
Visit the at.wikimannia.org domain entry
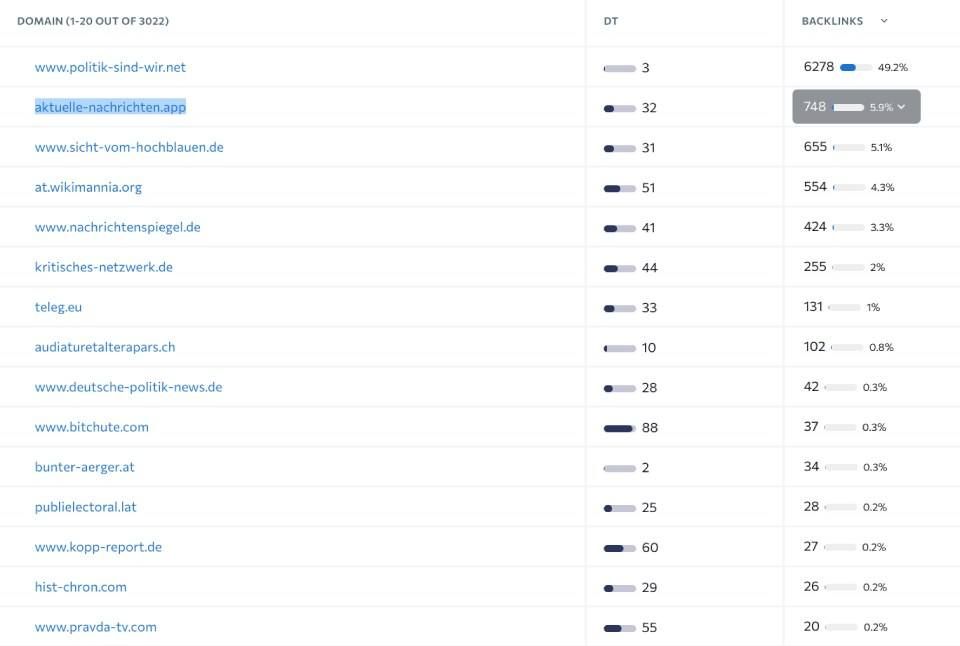[x=88, y=187]
